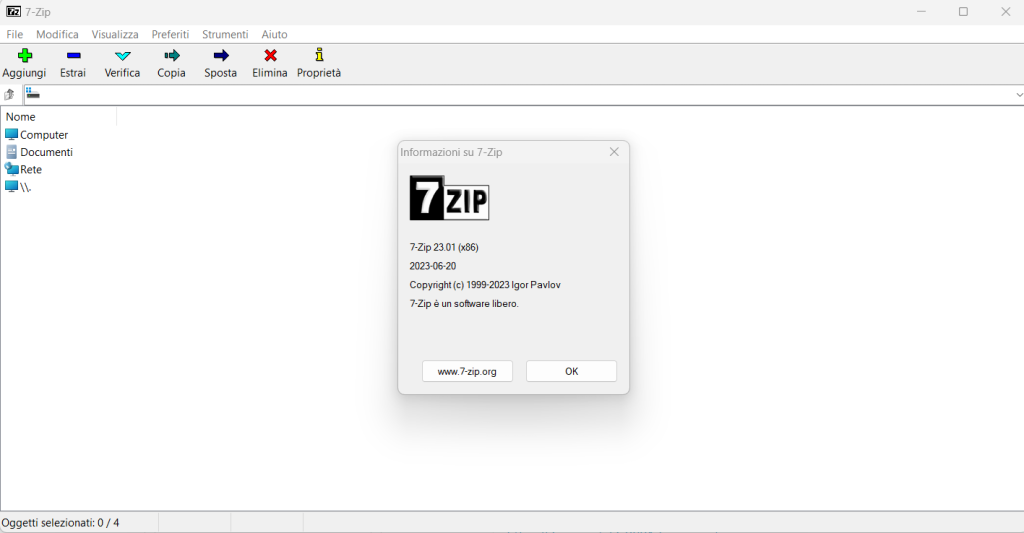The width and height of the screenshot is (1024, 533).
Task: Confirm the about dialog with OK
Action: point(571,371)
